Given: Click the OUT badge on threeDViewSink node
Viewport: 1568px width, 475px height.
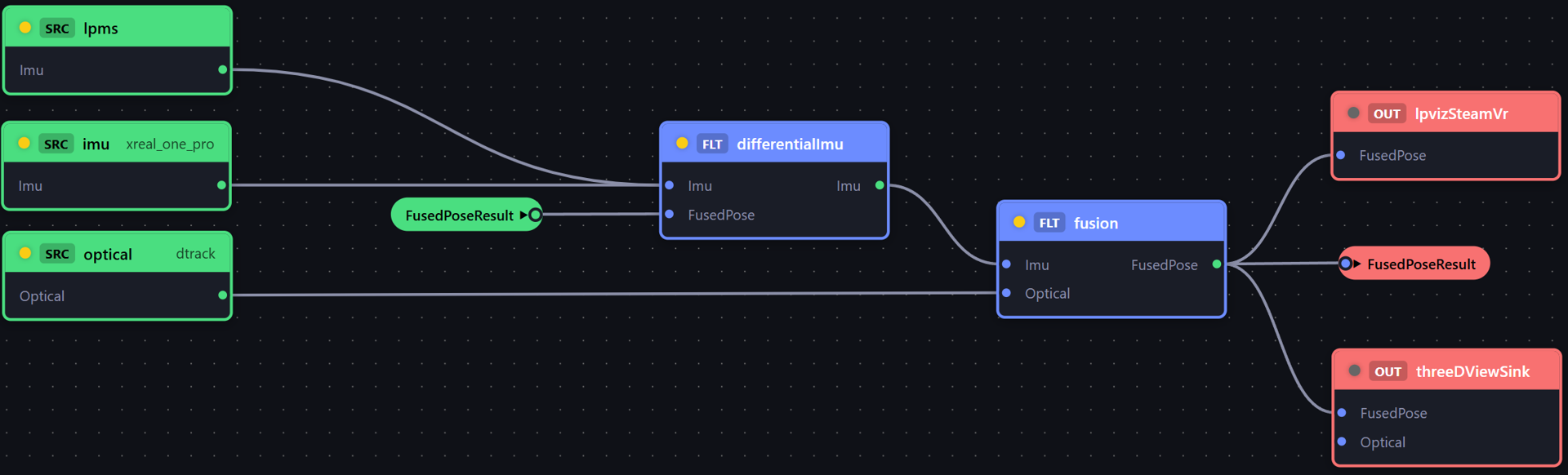Looking at the screenshot, I should click(1388, 371).
